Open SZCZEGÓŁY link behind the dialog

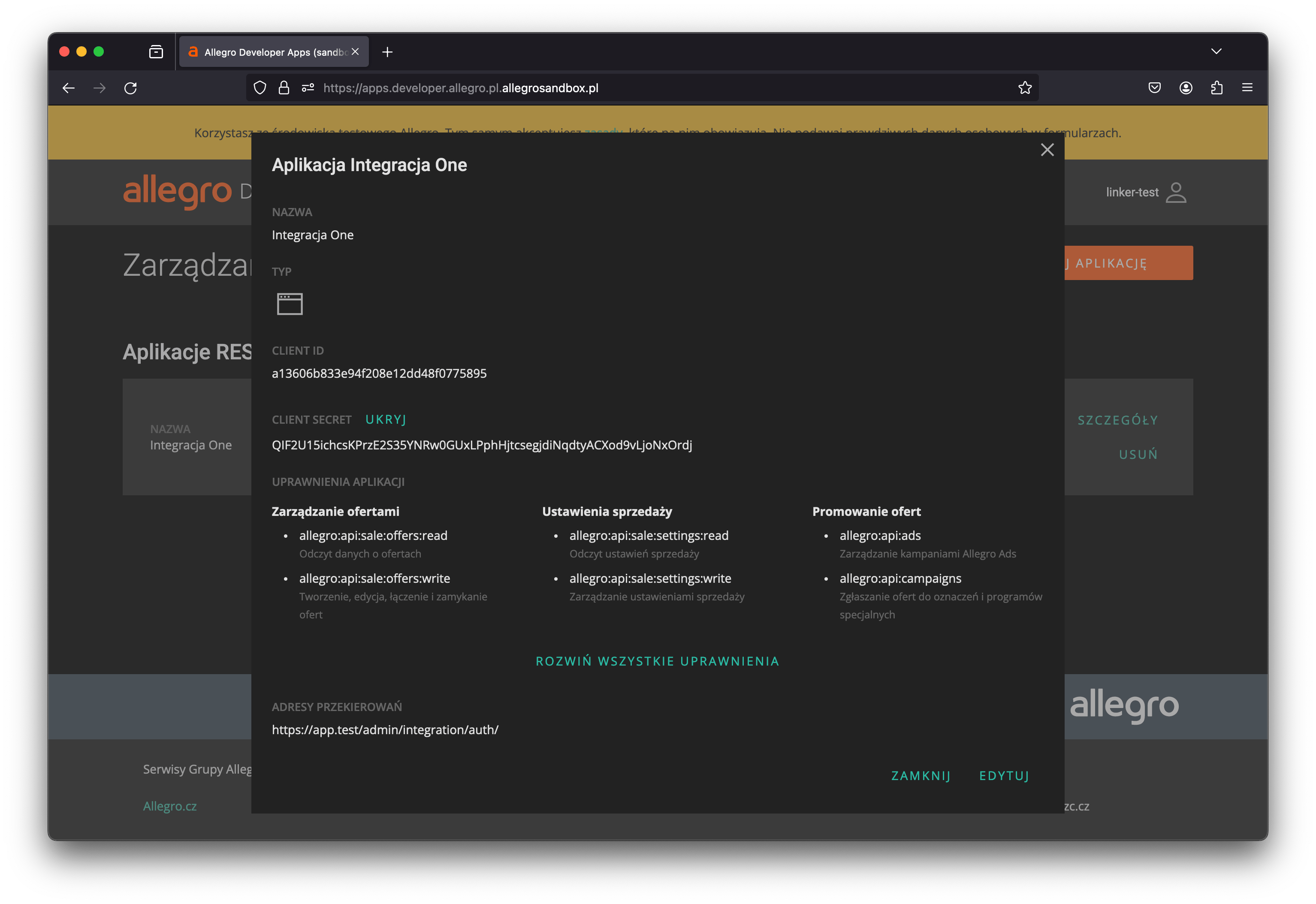click(1117, 420)
